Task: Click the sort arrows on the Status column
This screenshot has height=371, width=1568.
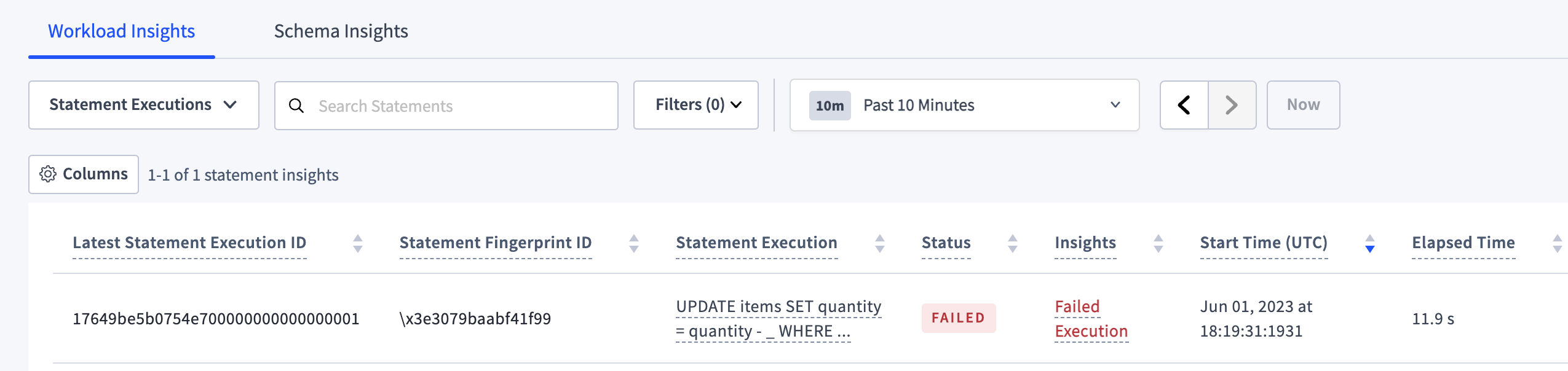Action: [x=1012, y=243]
